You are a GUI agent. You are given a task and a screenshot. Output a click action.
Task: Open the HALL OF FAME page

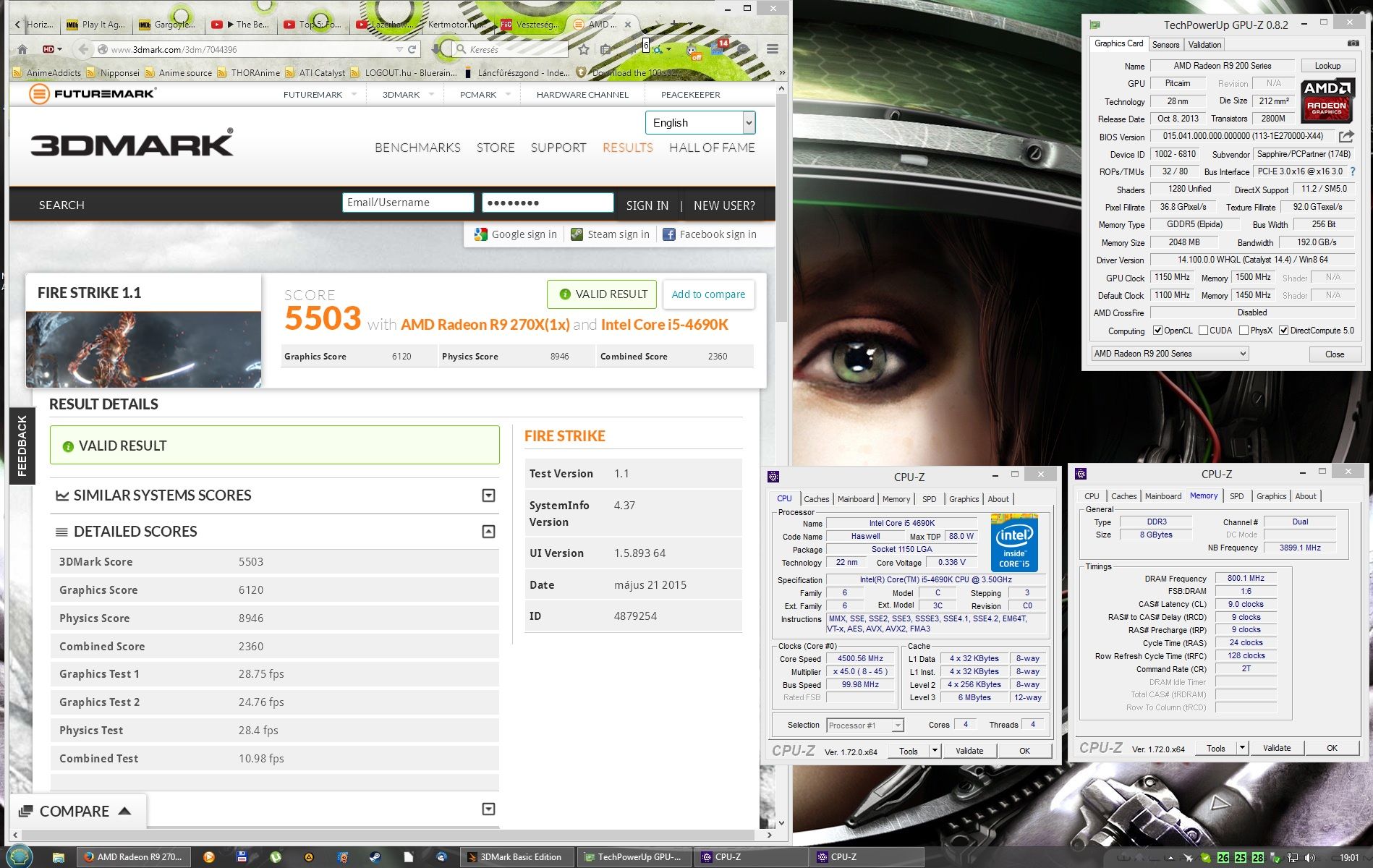[x=712, y=148]
